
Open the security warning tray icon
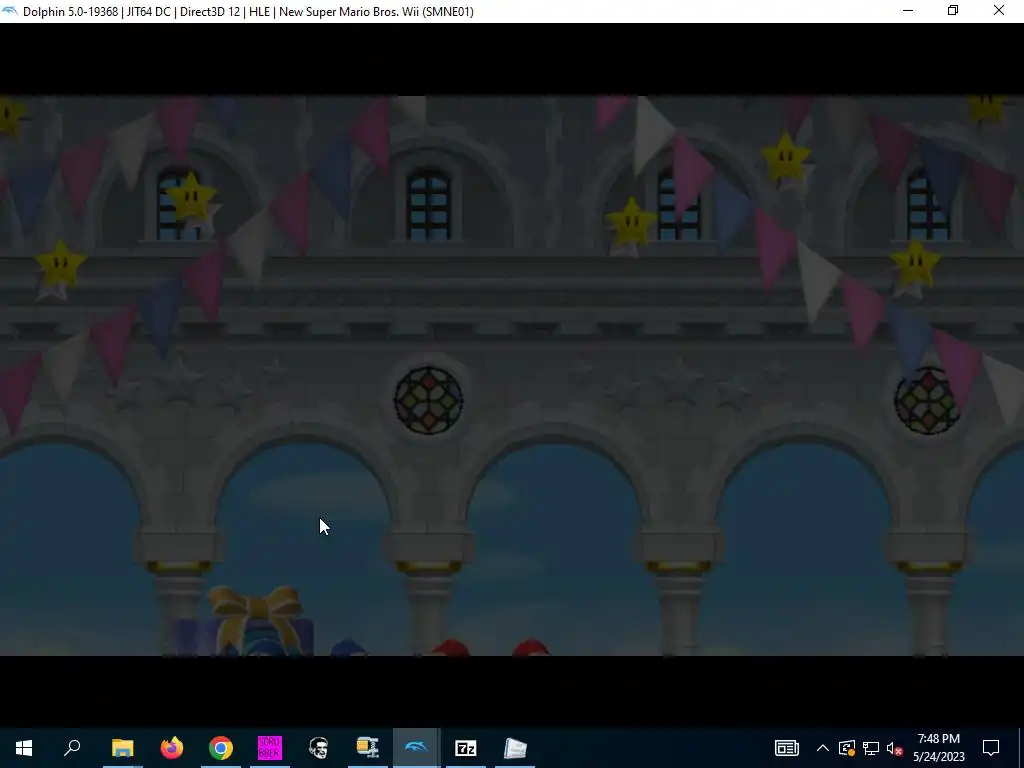847,748
